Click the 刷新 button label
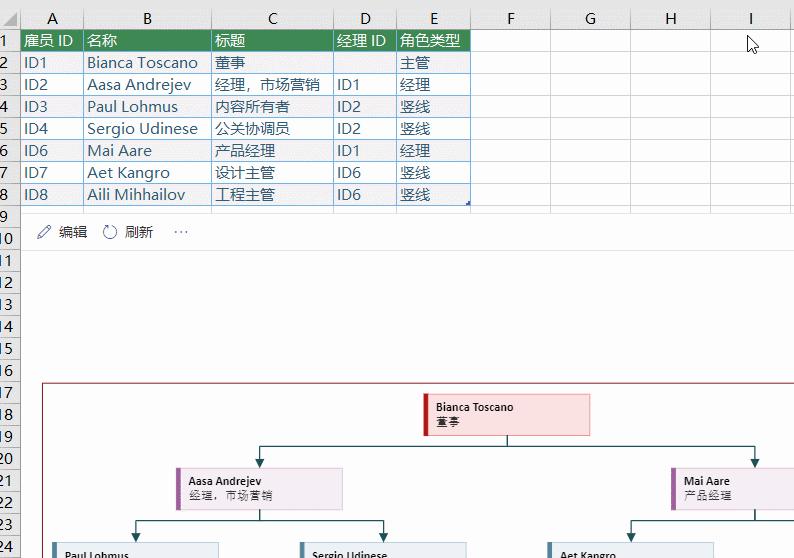Screen dimensions: 794x558 [139, 232]
